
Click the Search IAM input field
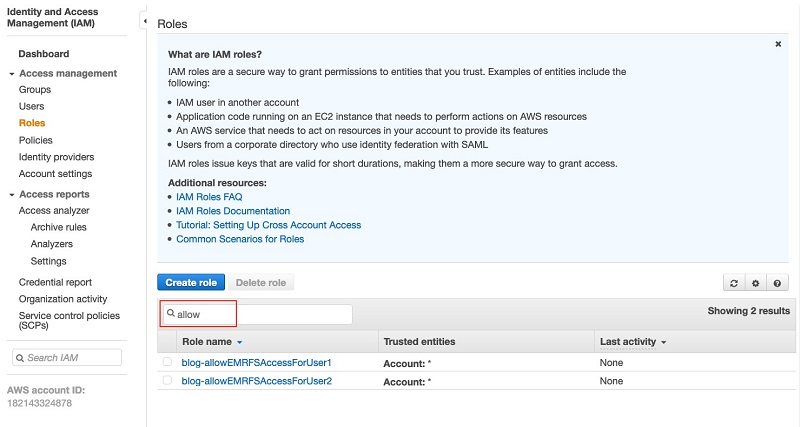[x=67, y=358]
